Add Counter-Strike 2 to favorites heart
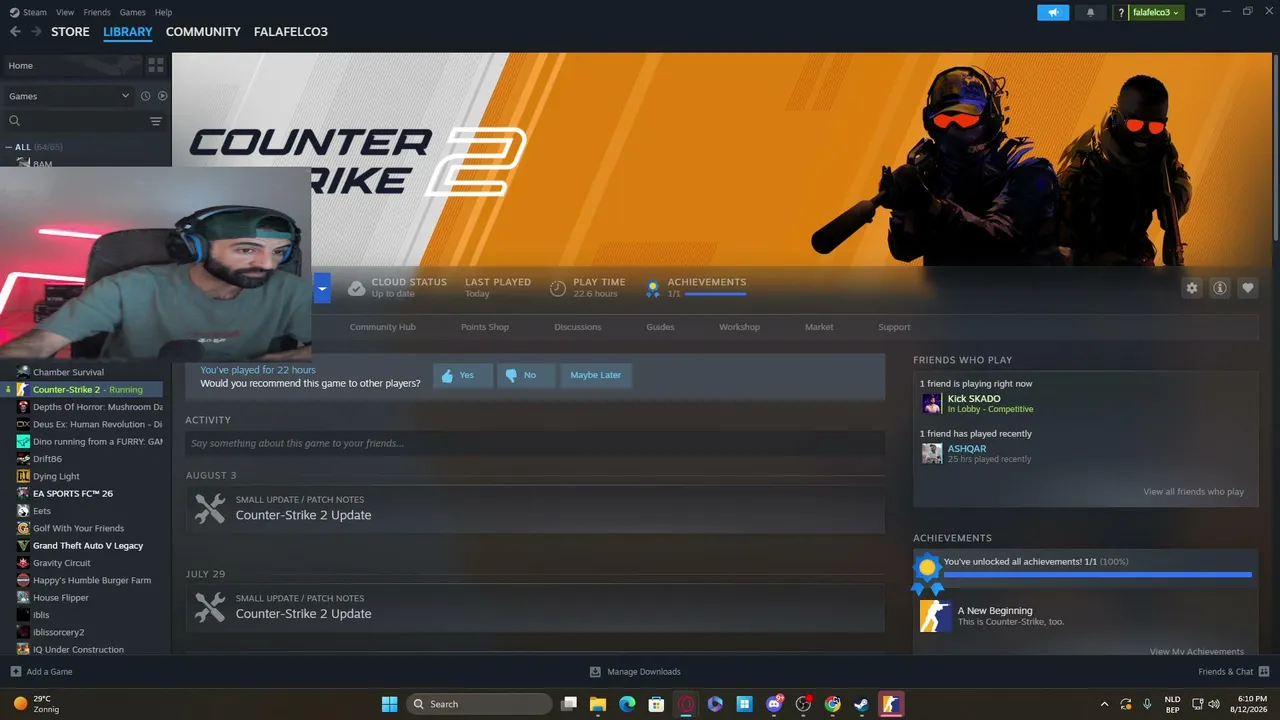This screenshot has height=720, width=1280. (x=1248, y=288)
